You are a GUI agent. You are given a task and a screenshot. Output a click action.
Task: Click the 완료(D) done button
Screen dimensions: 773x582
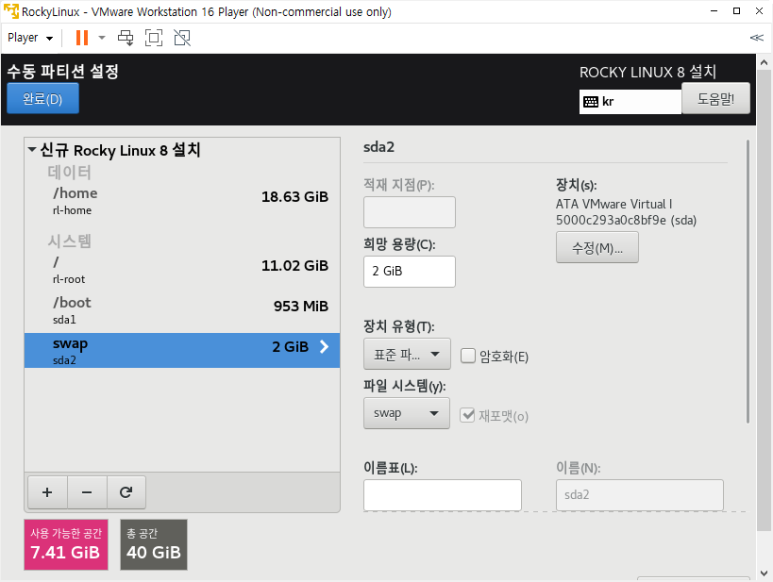(43, 99)
